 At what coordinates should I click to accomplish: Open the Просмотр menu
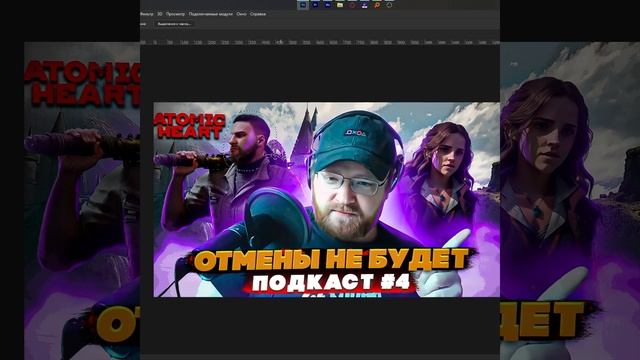[x=175, y=14]
